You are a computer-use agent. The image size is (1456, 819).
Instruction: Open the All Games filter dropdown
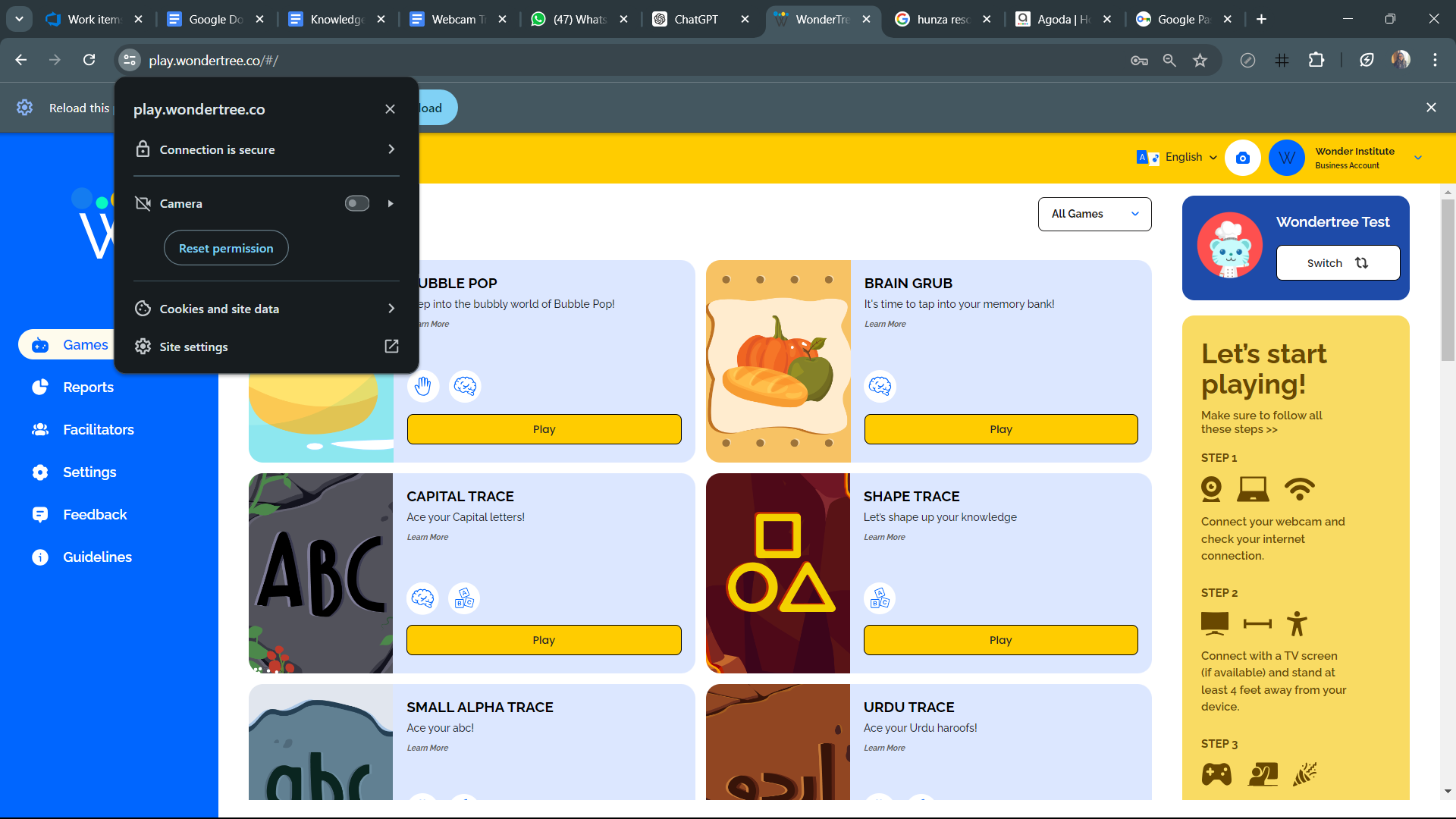[1094, 214]
